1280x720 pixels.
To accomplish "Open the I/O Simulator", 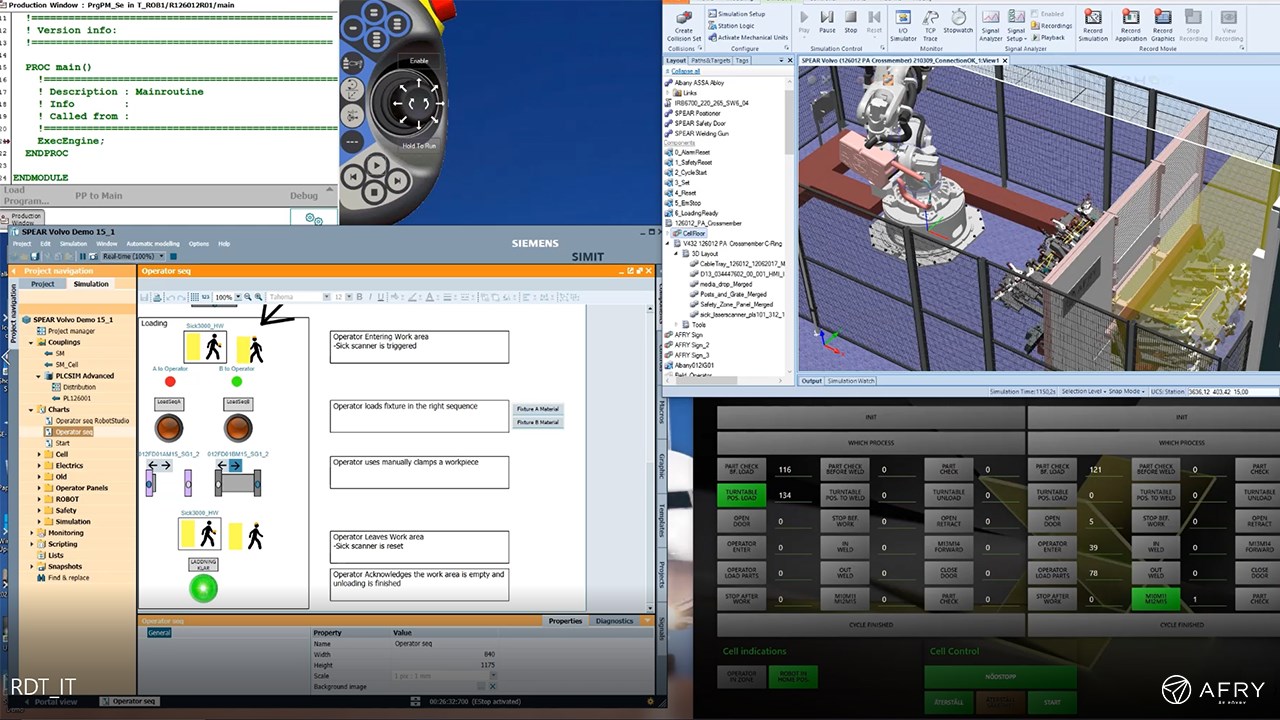I will (903, 26).
